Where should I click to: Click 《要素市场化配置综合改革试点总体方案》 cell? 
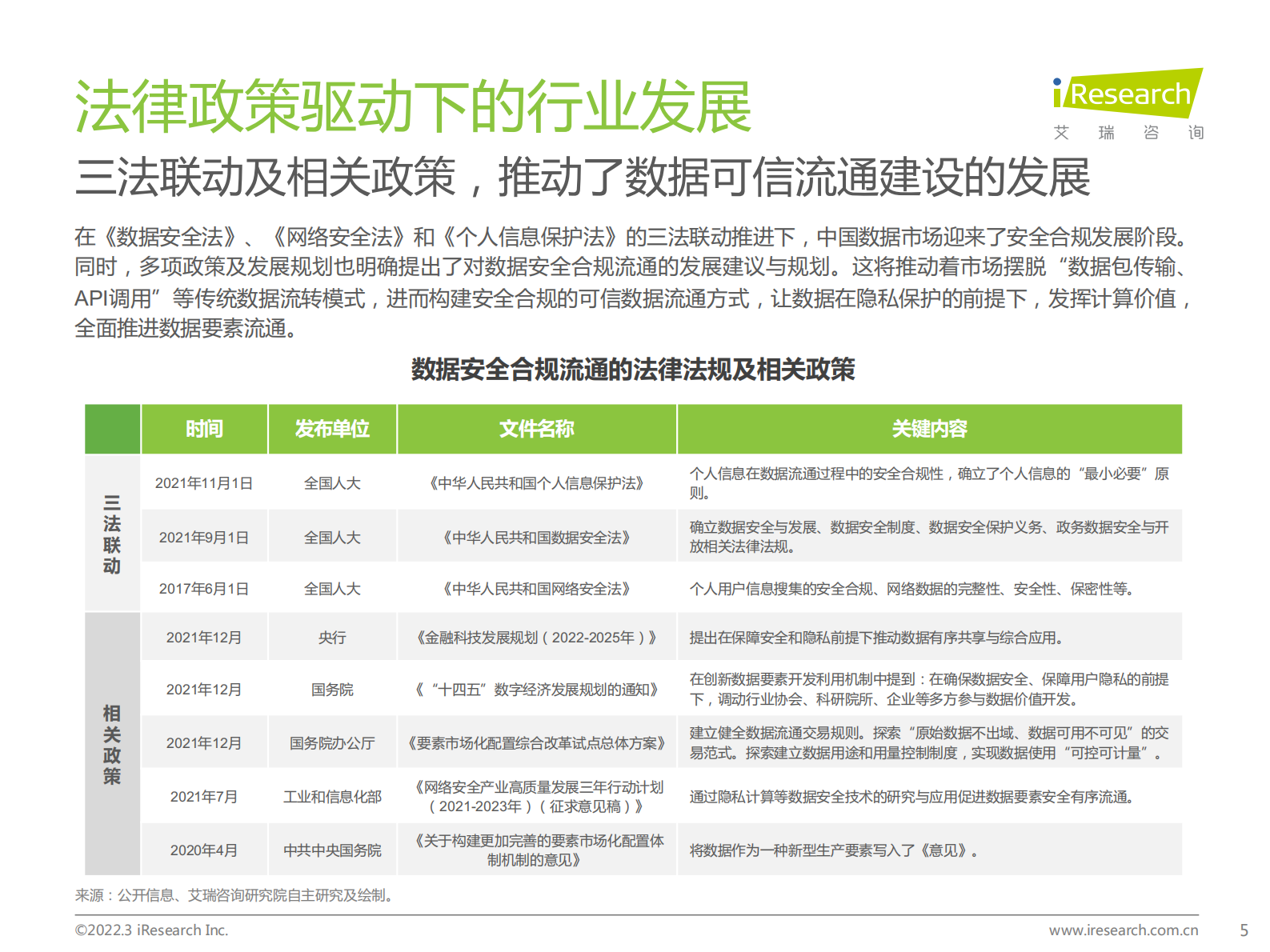(x=537, y=743)
